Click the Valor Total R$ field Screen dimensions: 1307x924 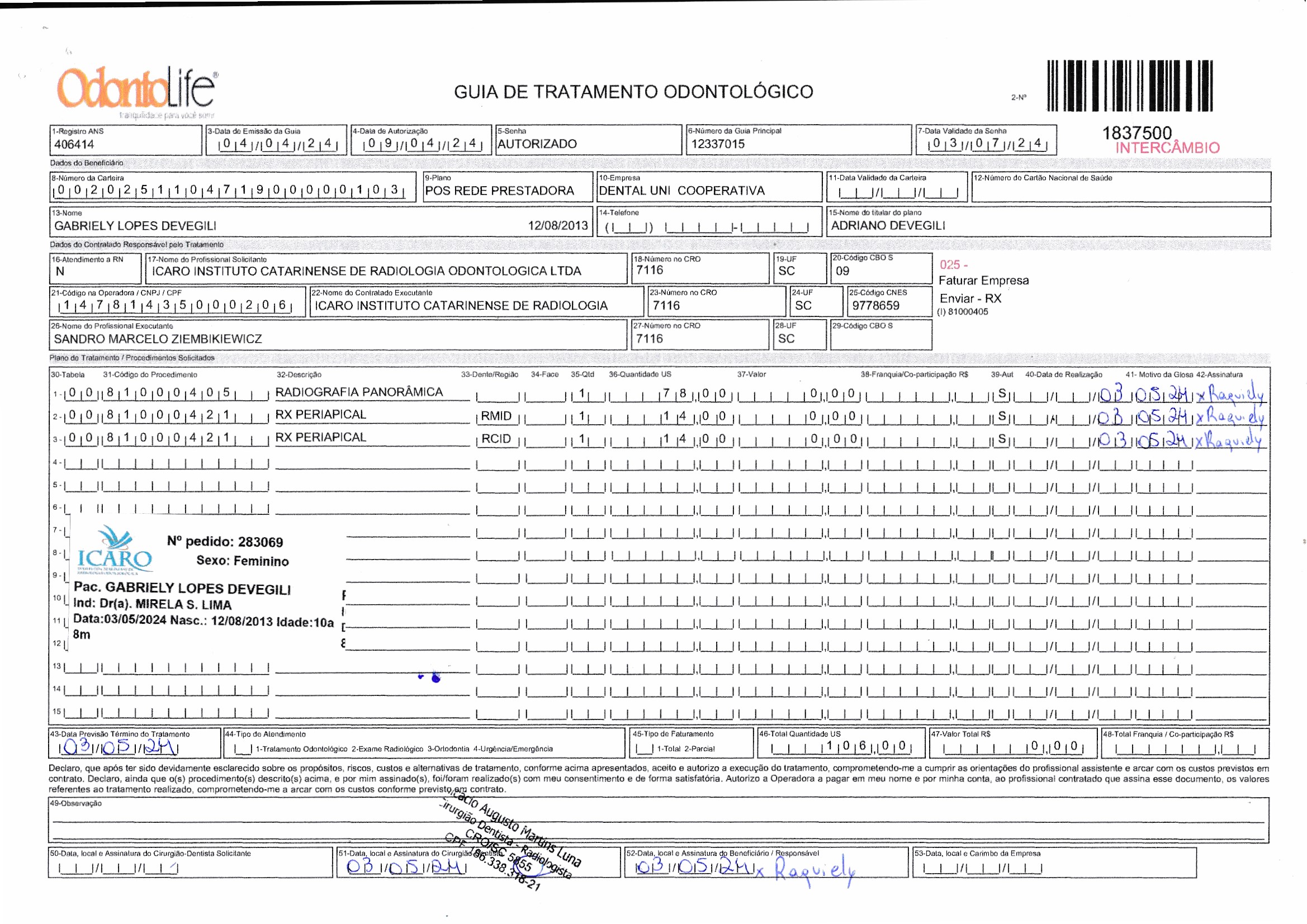[1012, 746]
